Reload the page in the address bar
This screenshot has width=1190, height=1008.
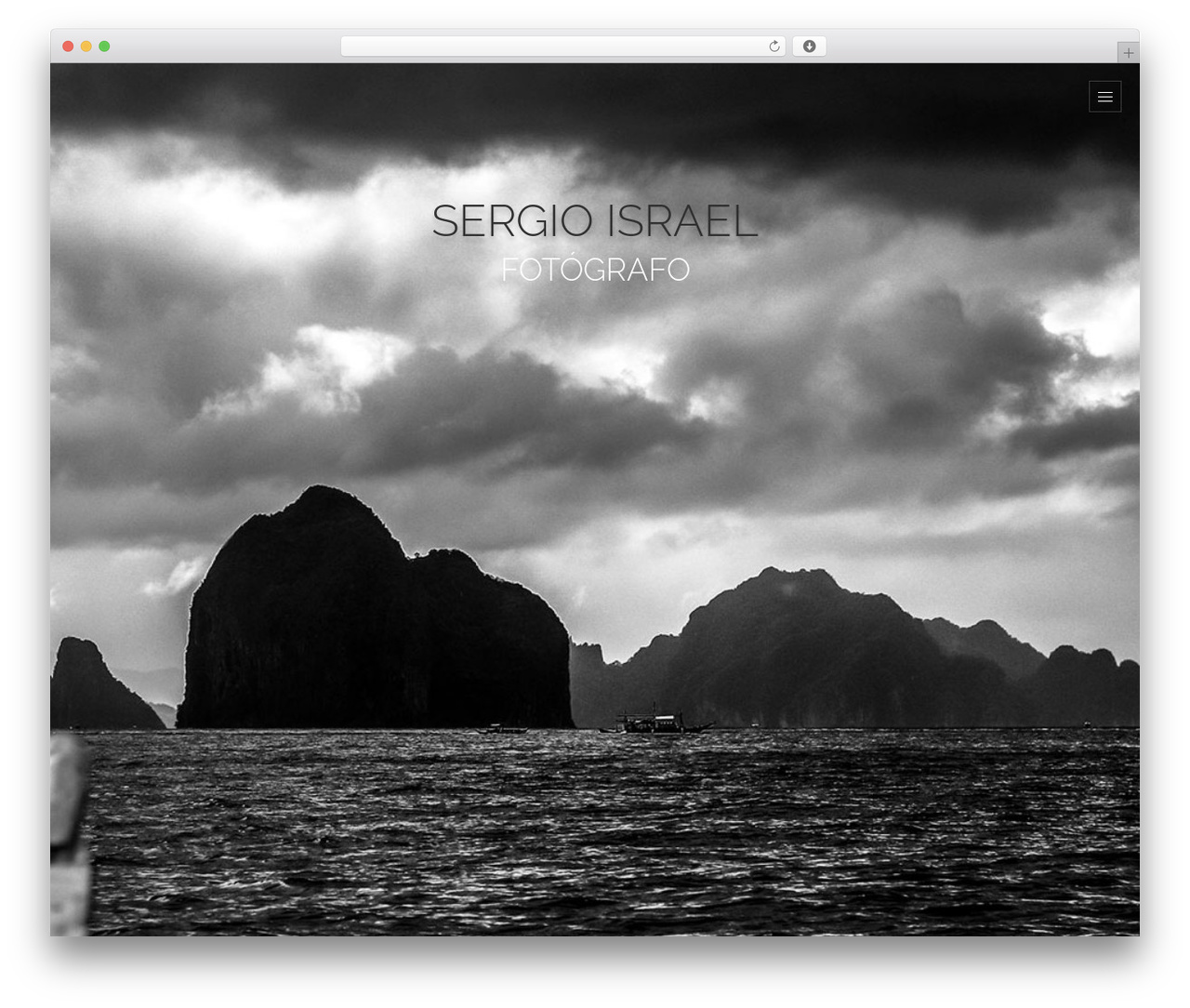coord(774,46)
